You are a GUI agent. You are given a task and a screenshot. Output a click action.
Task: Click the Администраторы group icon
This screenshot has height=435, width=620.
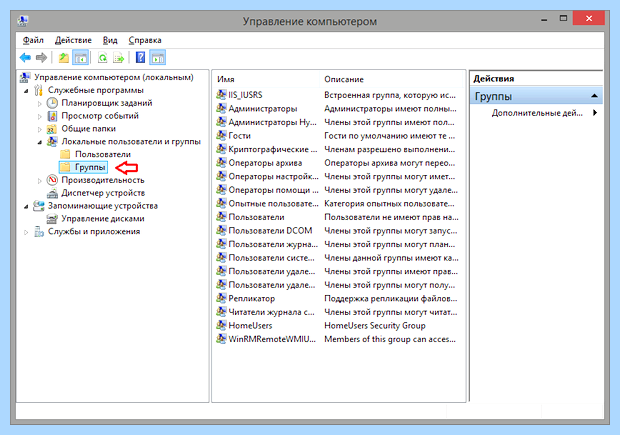coord(221,108)
